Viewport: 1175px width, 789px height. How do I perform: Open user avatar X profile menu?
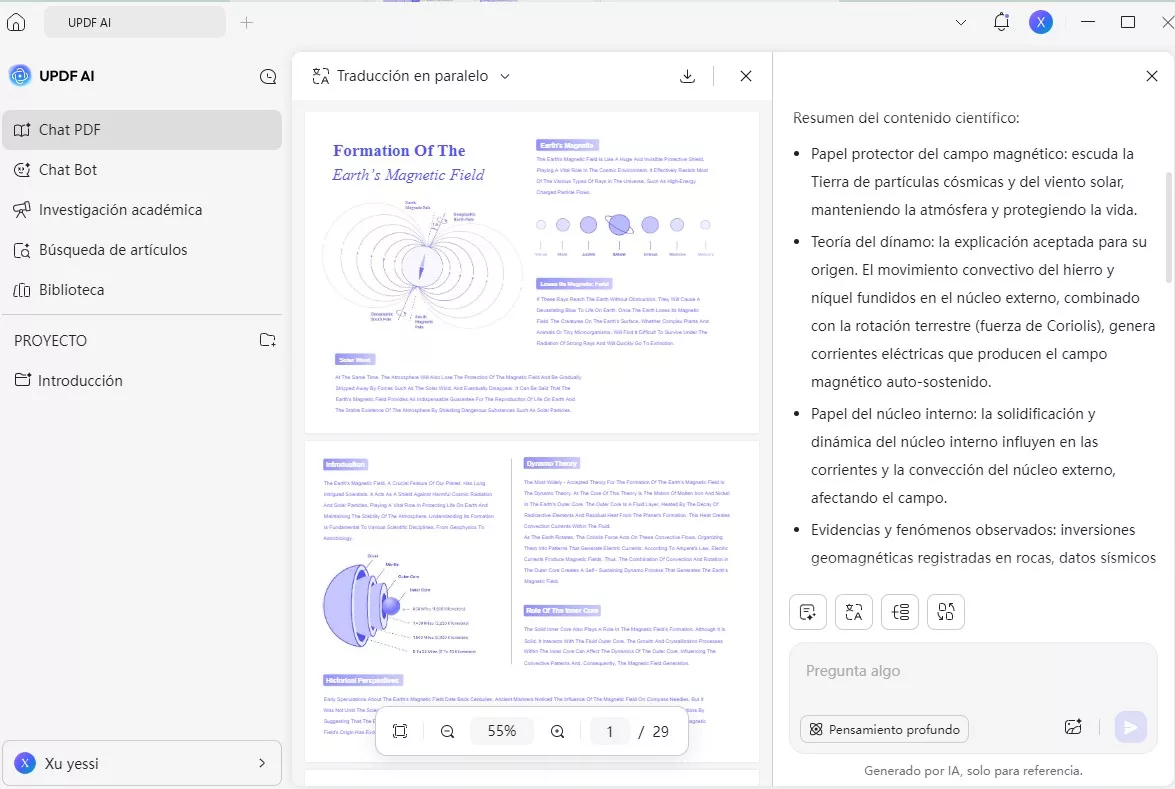[1040, 22]
